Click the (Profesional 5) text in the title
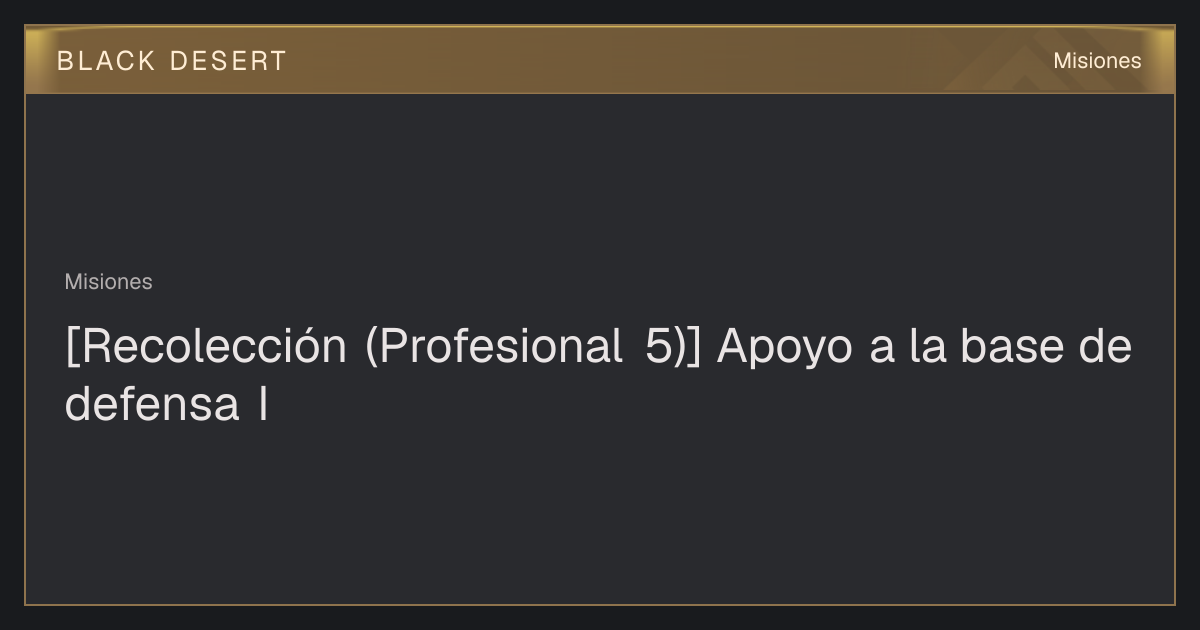Screen dimensions: 1200x630 coord(524,348)
